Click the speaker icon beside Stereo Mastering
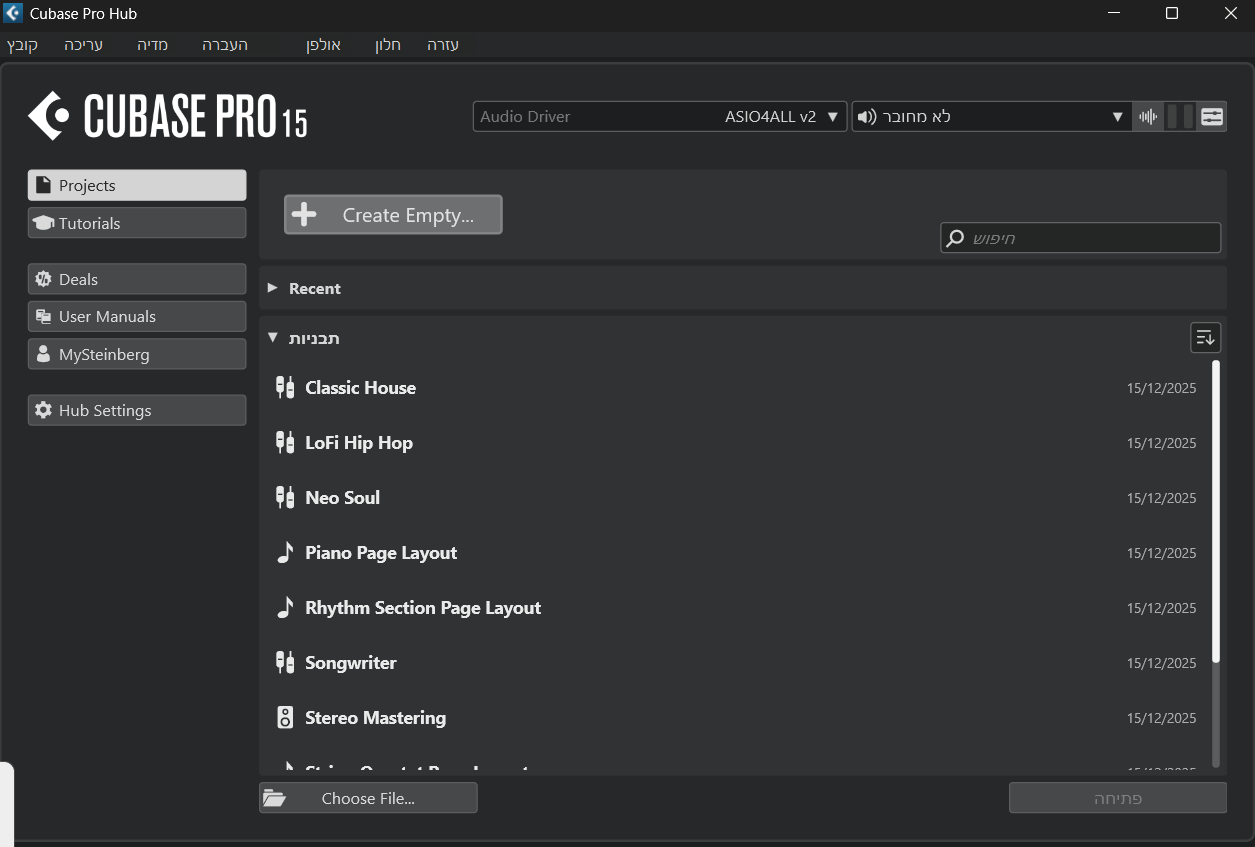The image size is (1255, 847). pyautogui.click(x=285, y=718)
